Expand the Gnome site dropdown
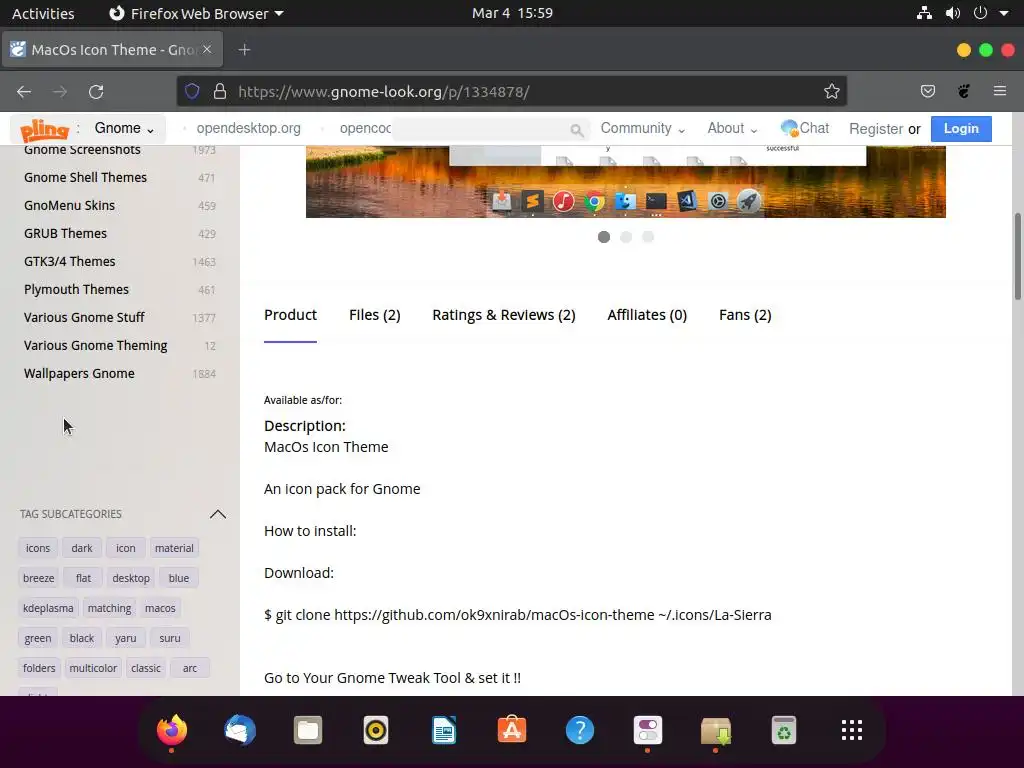1024x768 pixels. coord(124,128)
